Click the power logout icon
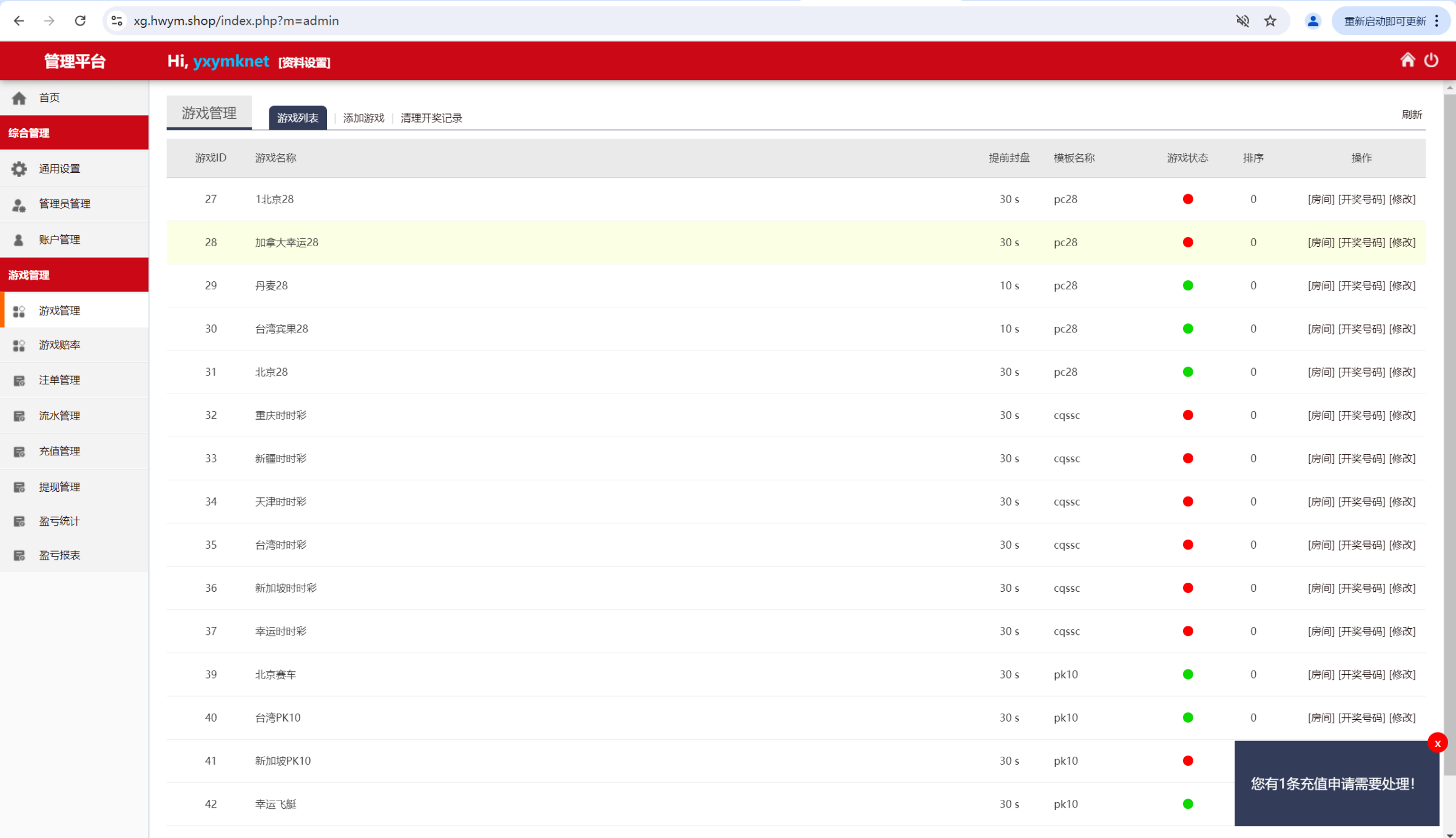 pos(1431,60)
